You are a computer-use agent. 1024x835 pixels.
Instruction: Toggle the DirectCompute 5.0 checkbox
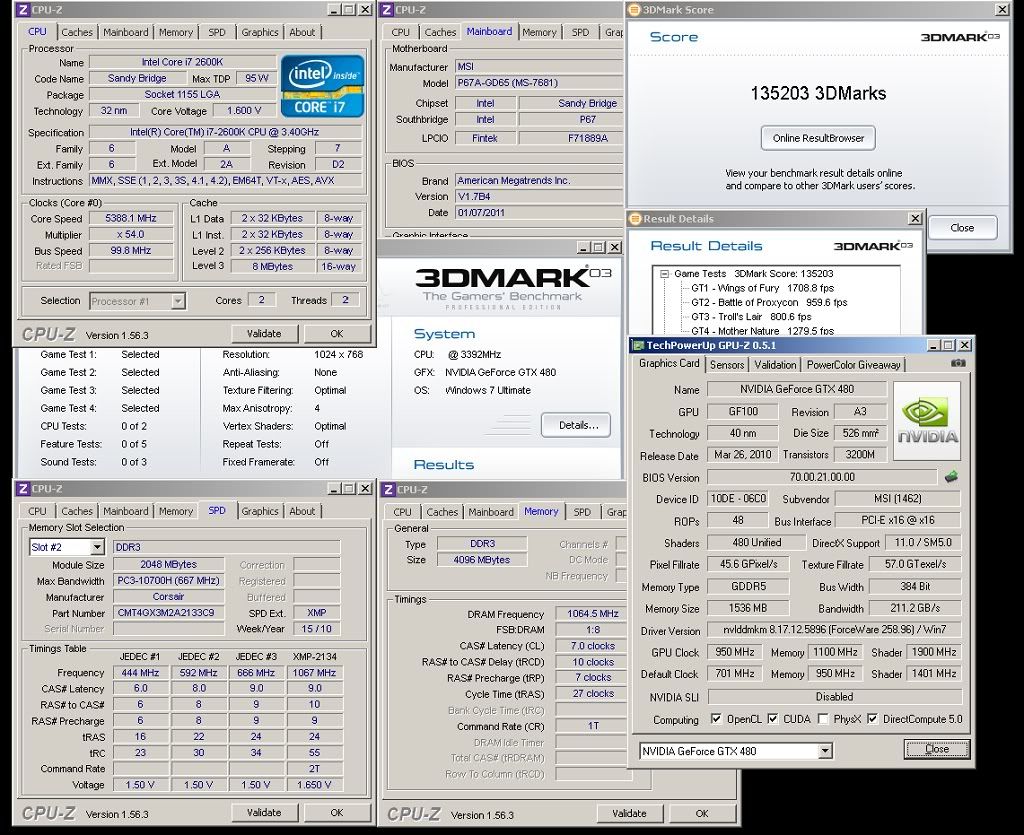point(874,720)
